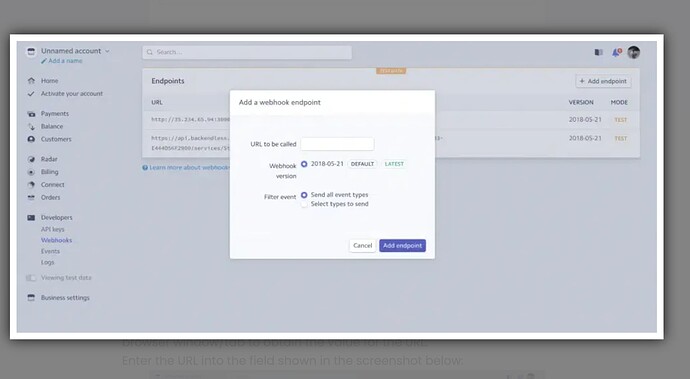690x379 pixels.
Task: Select Send all event types radio
Action: [x=304, y=195]
